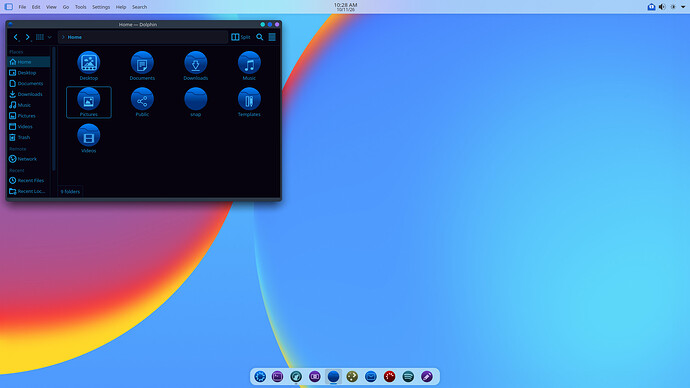Select Home in the Places sidebar
This screenshot has width=690, height=388.
(x=29, y=62)
